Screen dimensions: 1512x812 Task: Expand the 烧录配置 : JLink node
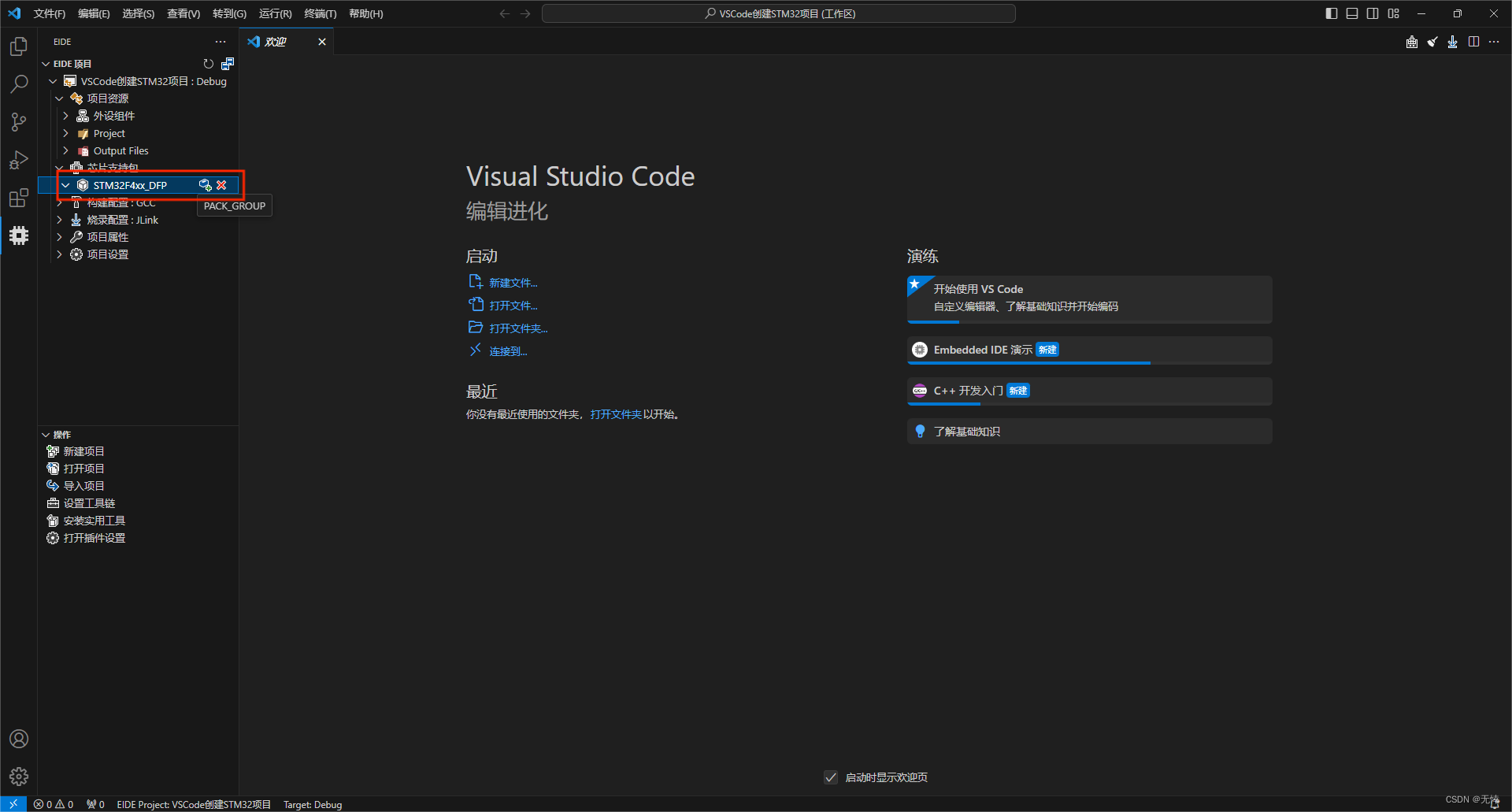pos(59,220)
